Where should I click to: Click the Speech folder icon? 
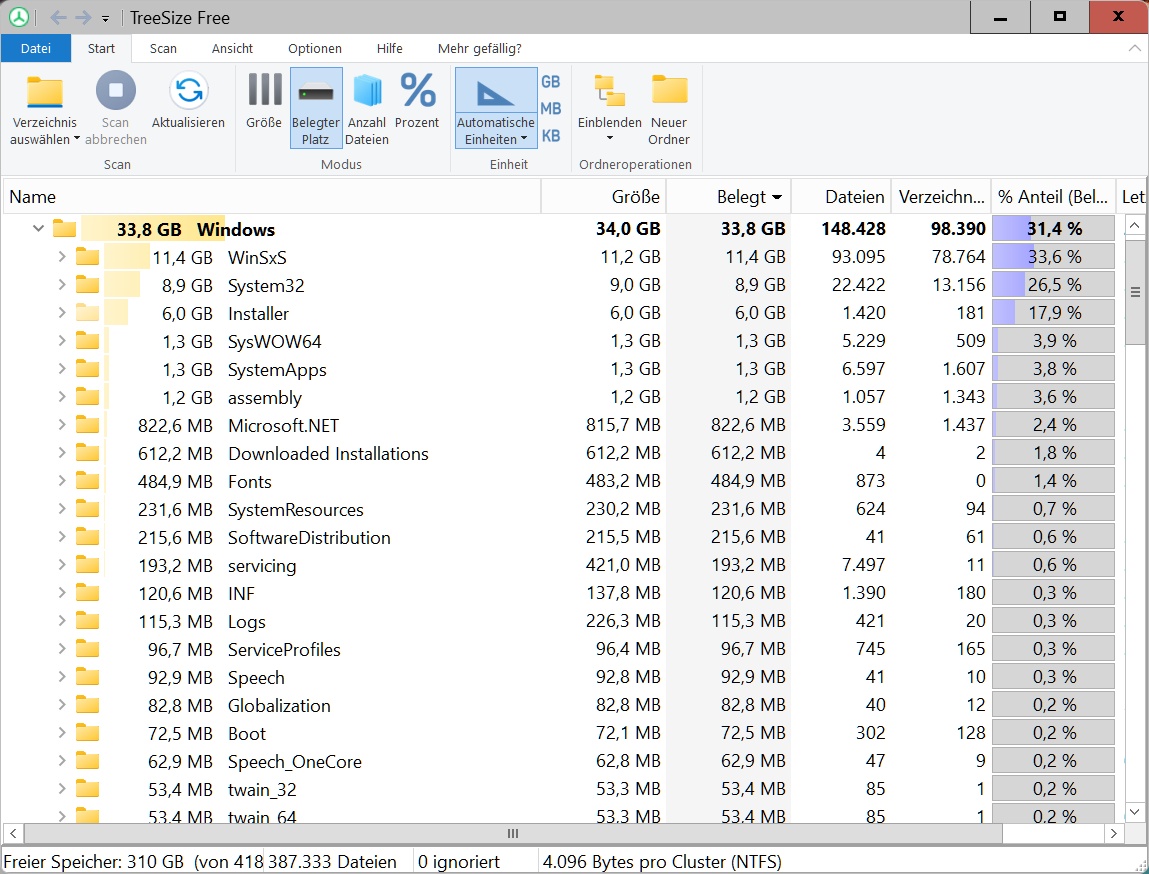click(x=88, y=676)
